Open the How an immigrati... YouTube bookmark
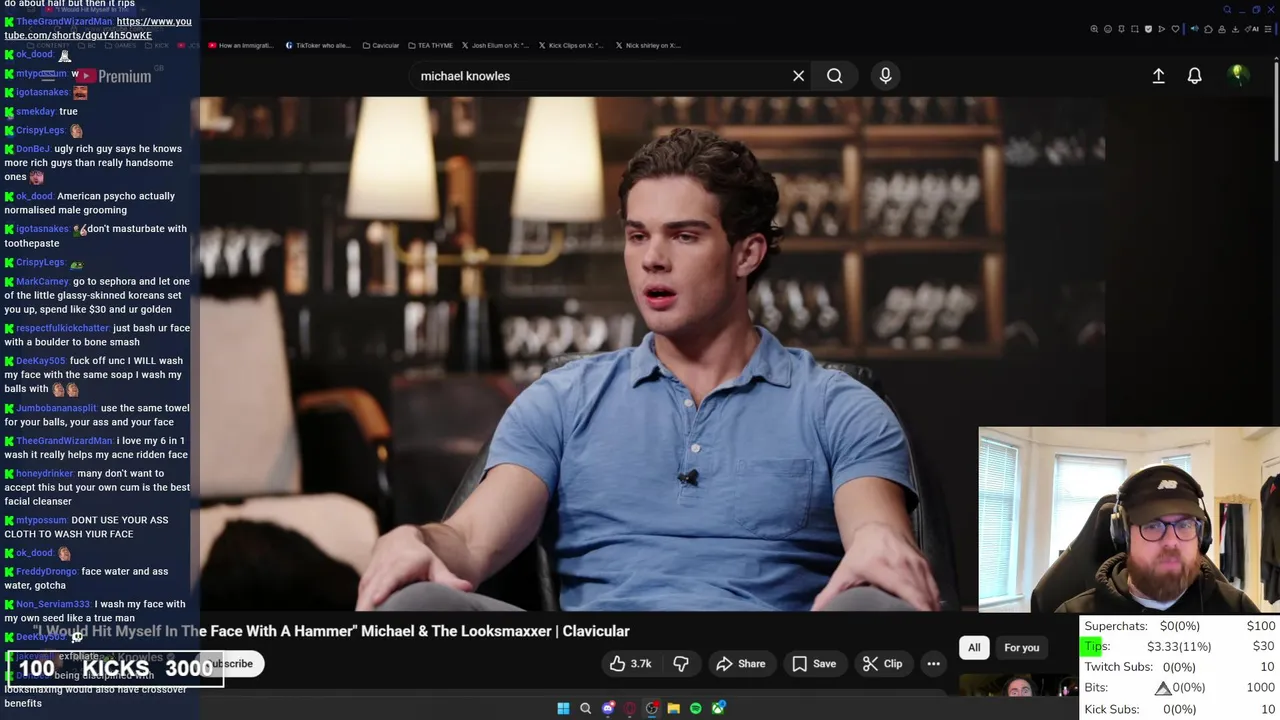The image size is (1280, 720). pos(240,45)
